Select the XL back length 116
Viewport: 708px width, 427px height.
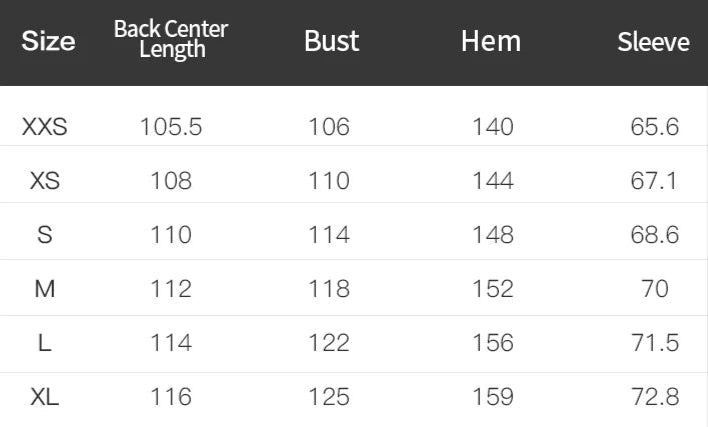pyautogui.click(x=171, y=397)
